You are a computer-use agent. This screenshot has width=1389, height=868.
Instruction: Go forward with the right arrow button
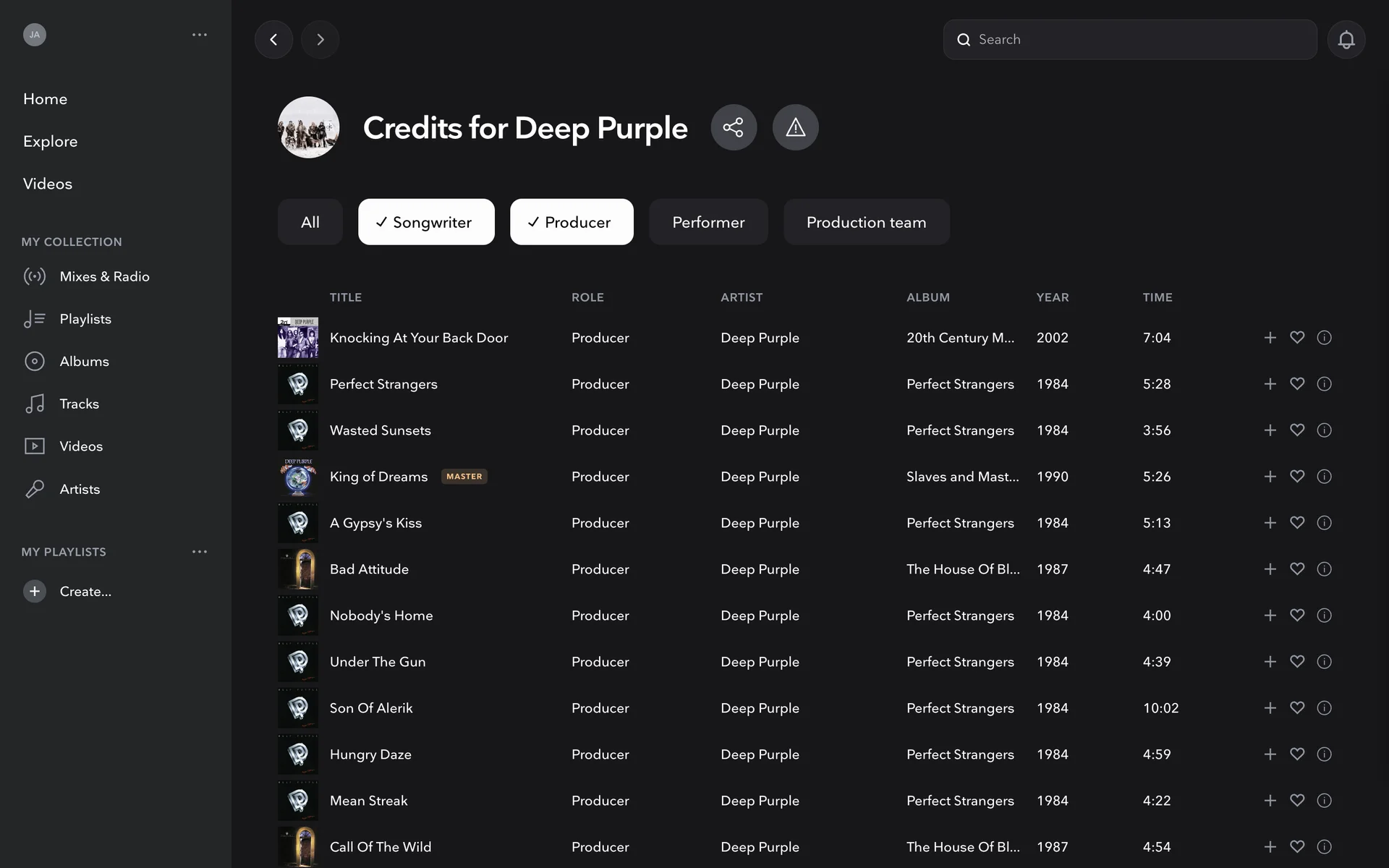tap(320, 40)
